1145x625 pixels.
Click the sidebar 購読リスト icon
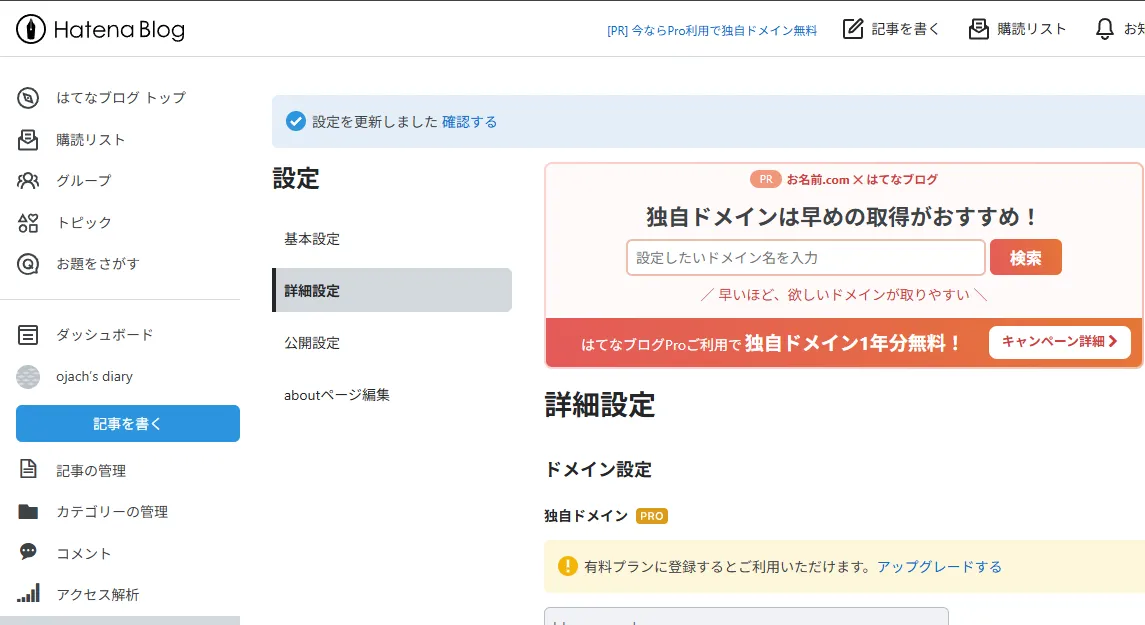pos(28,139)
